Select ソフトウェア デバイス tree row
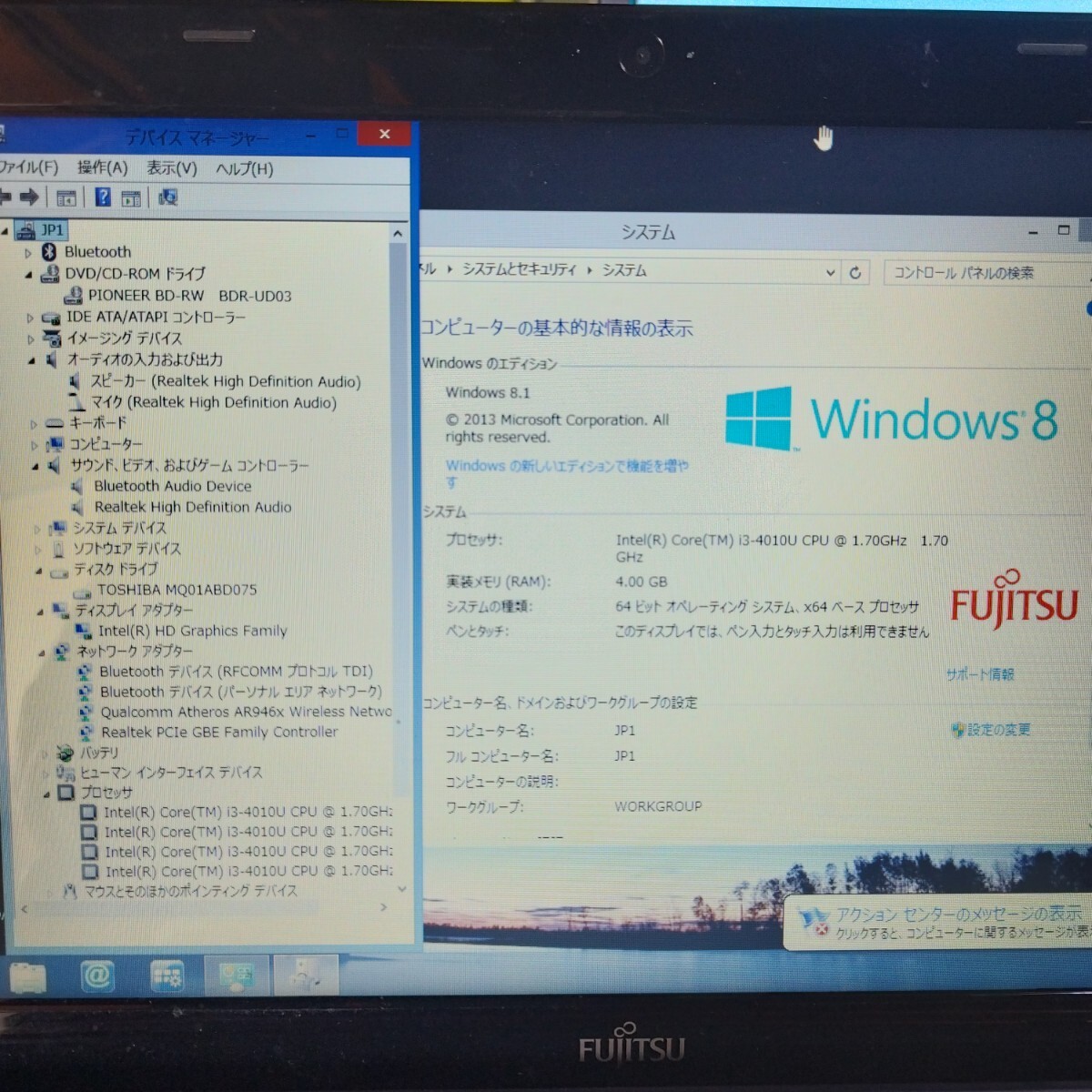 (x=126, y=549)
